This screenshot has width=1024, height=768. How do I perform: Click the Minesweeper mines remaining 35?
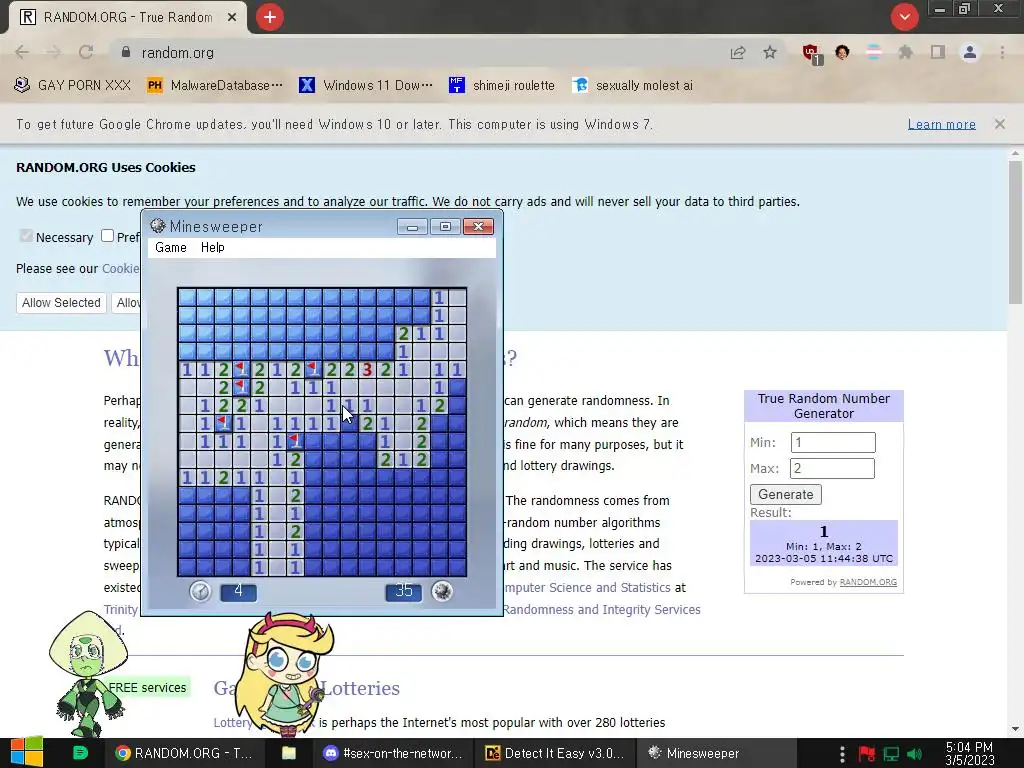[x=404, y=591]
